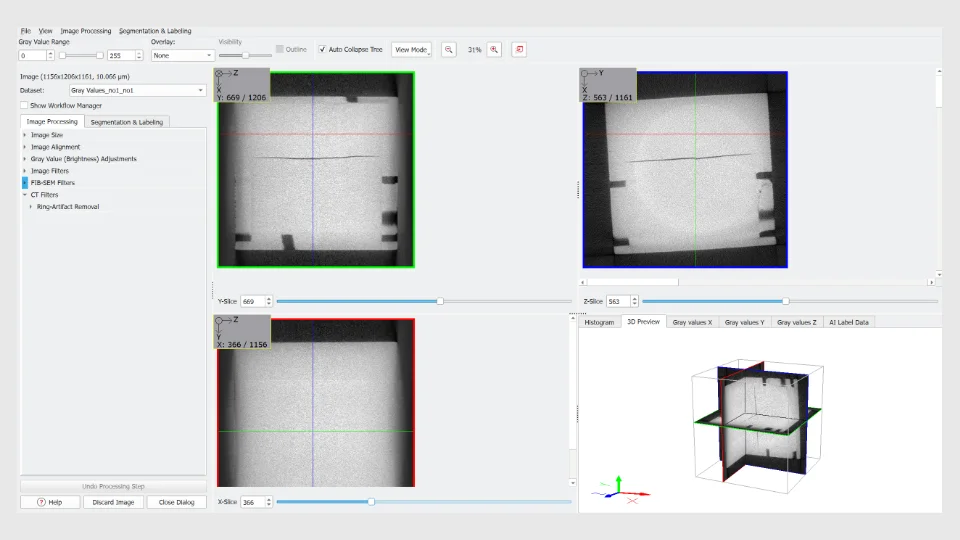This screenshot has height=540, width=960.
Task: Click the gray value minimum field showing 0
Action: [x=32, y=55]
